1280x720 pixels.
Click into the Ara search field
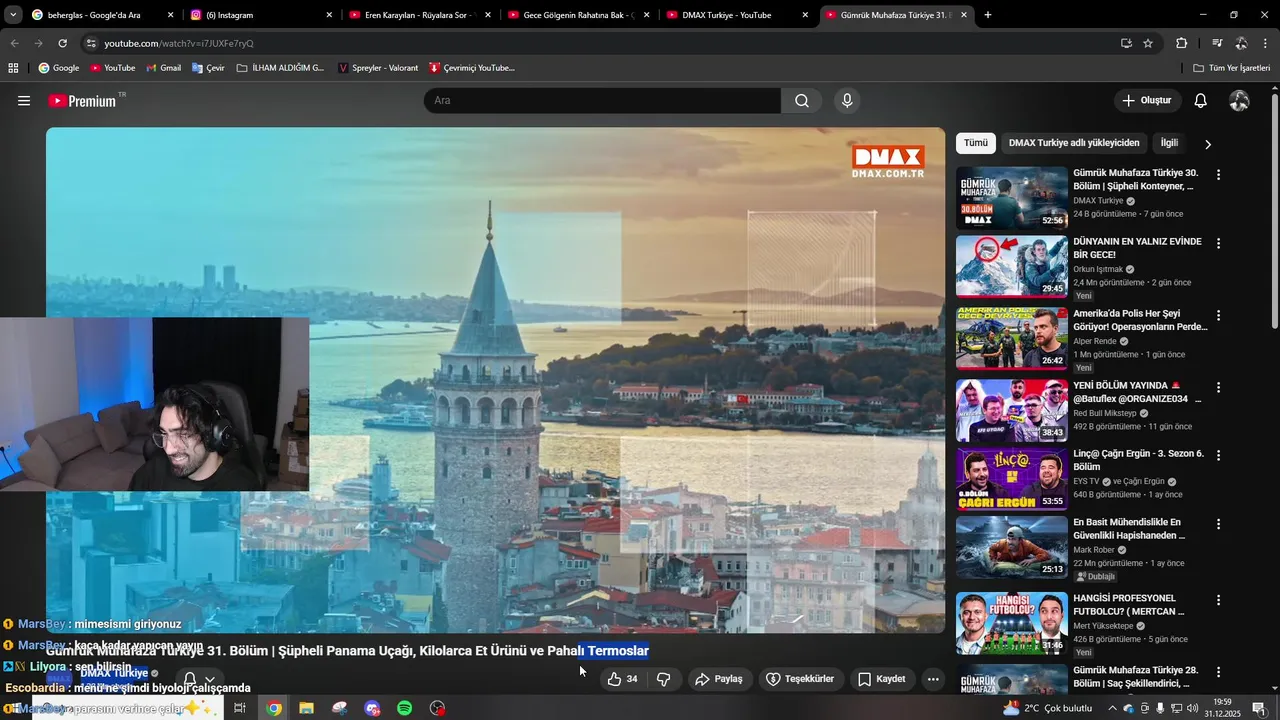click(602, 101)
